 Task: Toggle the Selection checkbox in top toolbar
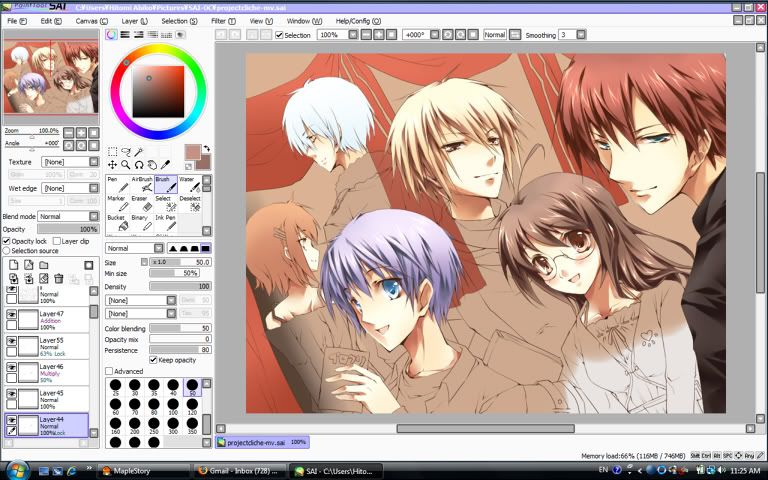coord(279,35)
